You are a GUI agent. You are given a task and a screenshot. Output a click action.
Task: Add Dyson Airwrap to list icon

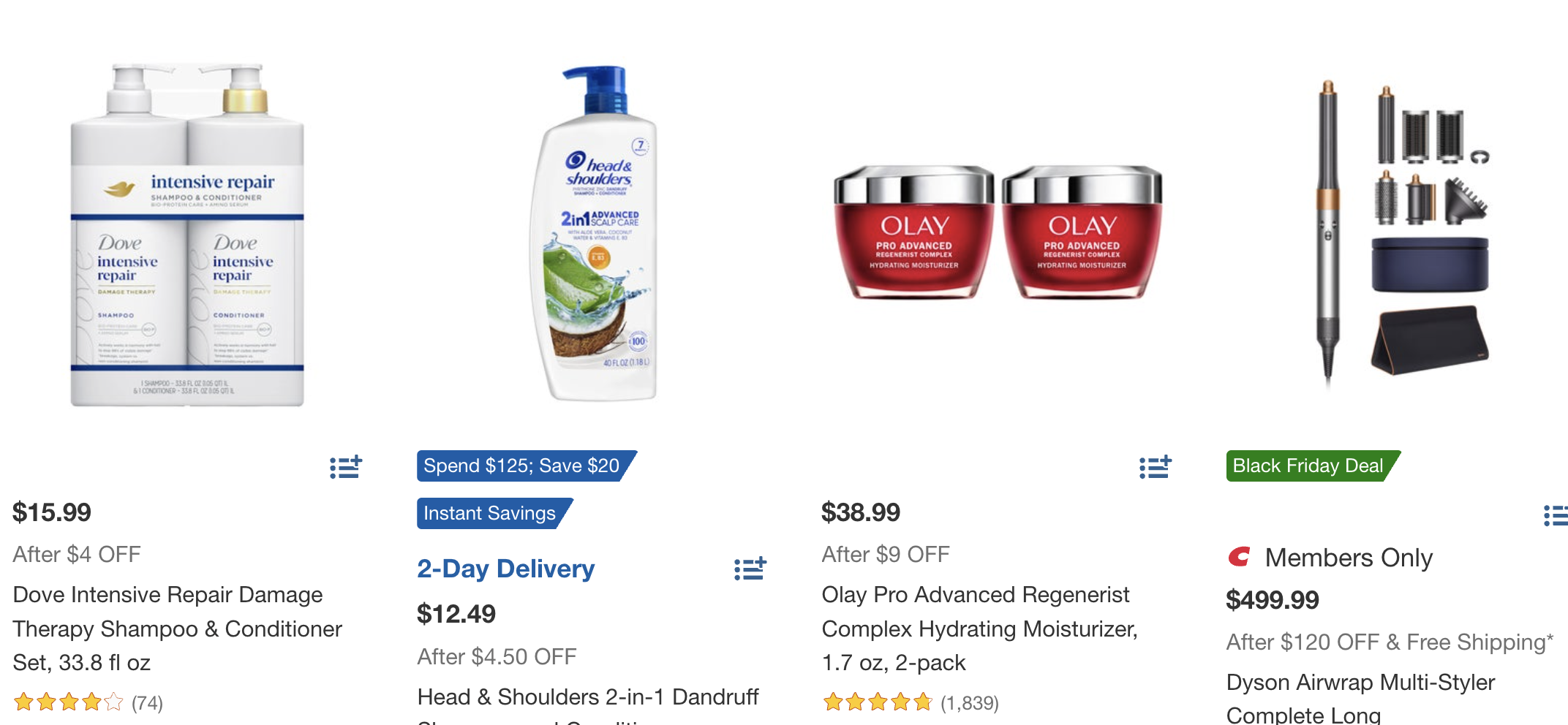(x=1556, y=515)
